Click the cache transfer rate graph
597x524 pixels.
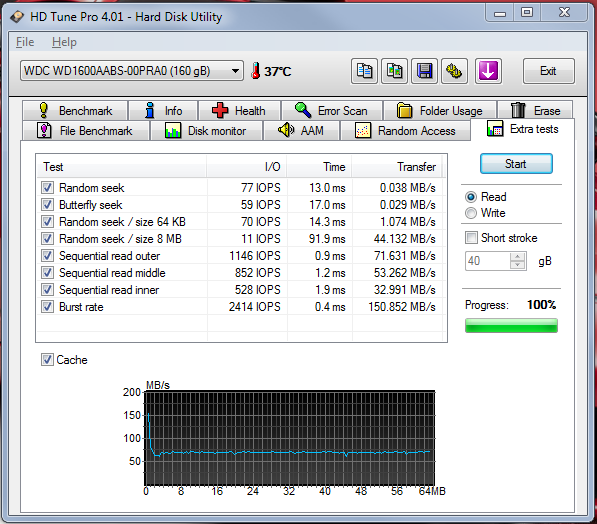coord(289,438)
